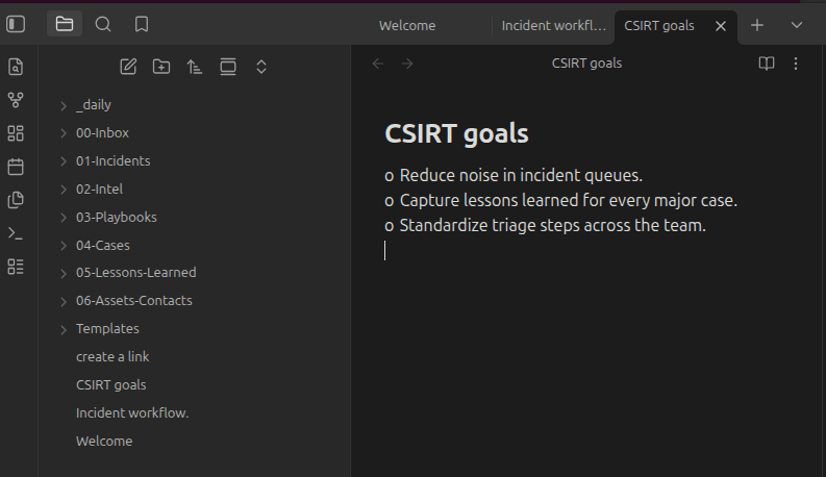This screenshot has height=477, width=826.
Task: Expand the 02-Intel folder
Action: (x=64, y=189)
